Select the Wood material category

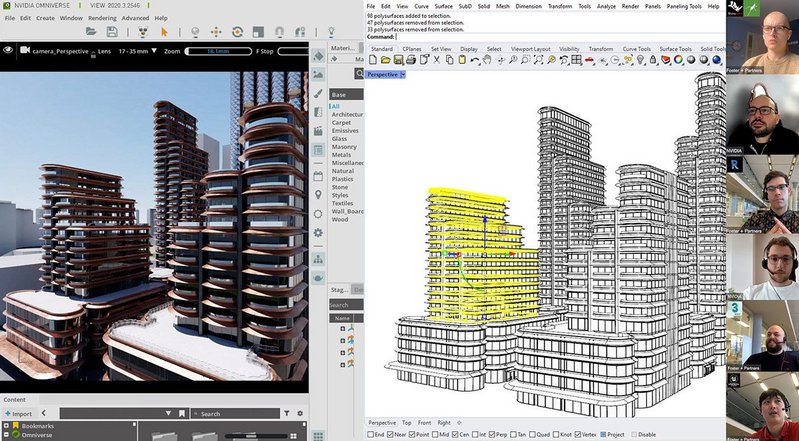(340, 219)
